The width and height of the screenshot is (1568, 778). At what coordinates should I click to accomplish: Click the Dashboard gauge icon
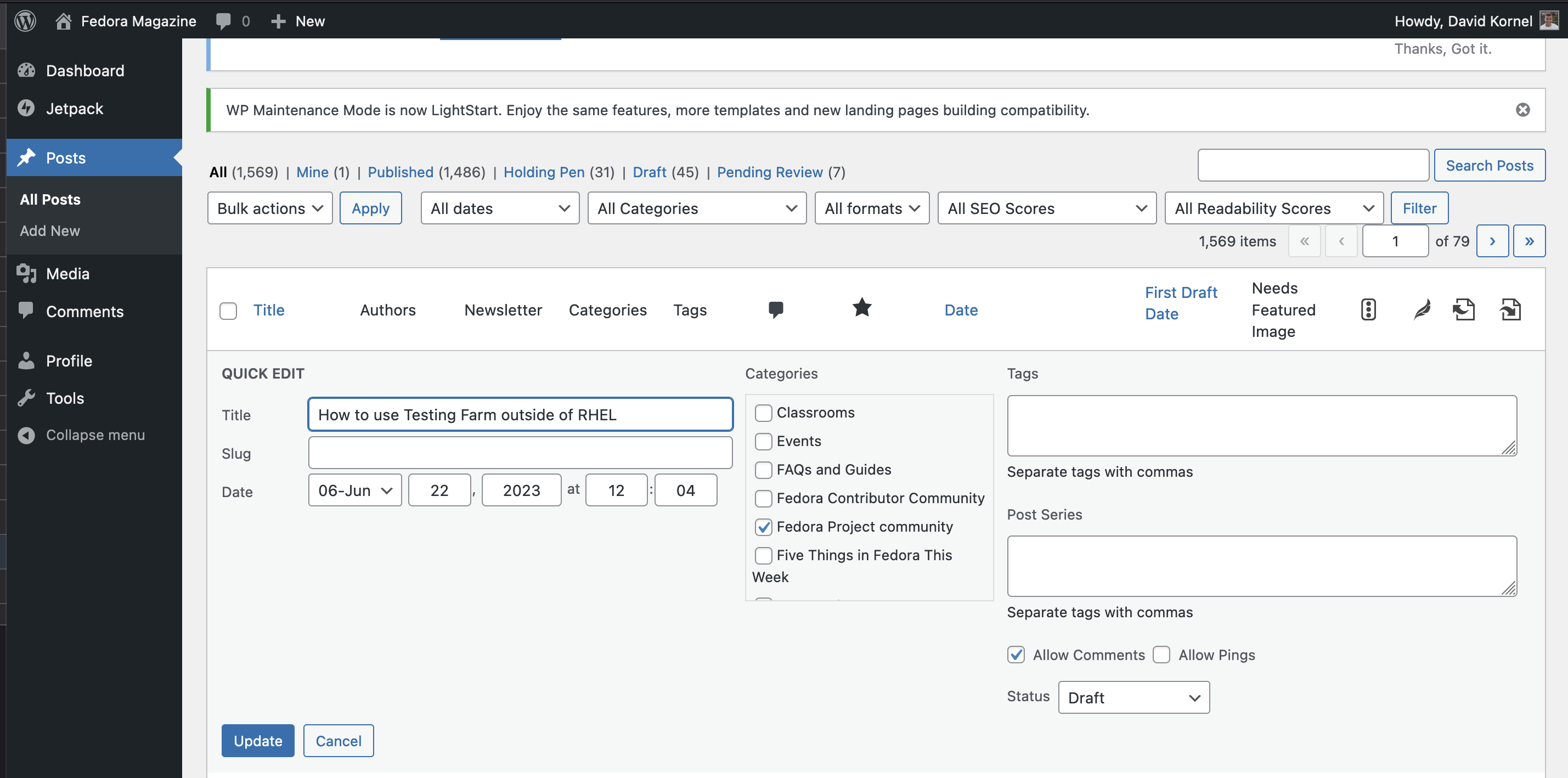(26, 71)
